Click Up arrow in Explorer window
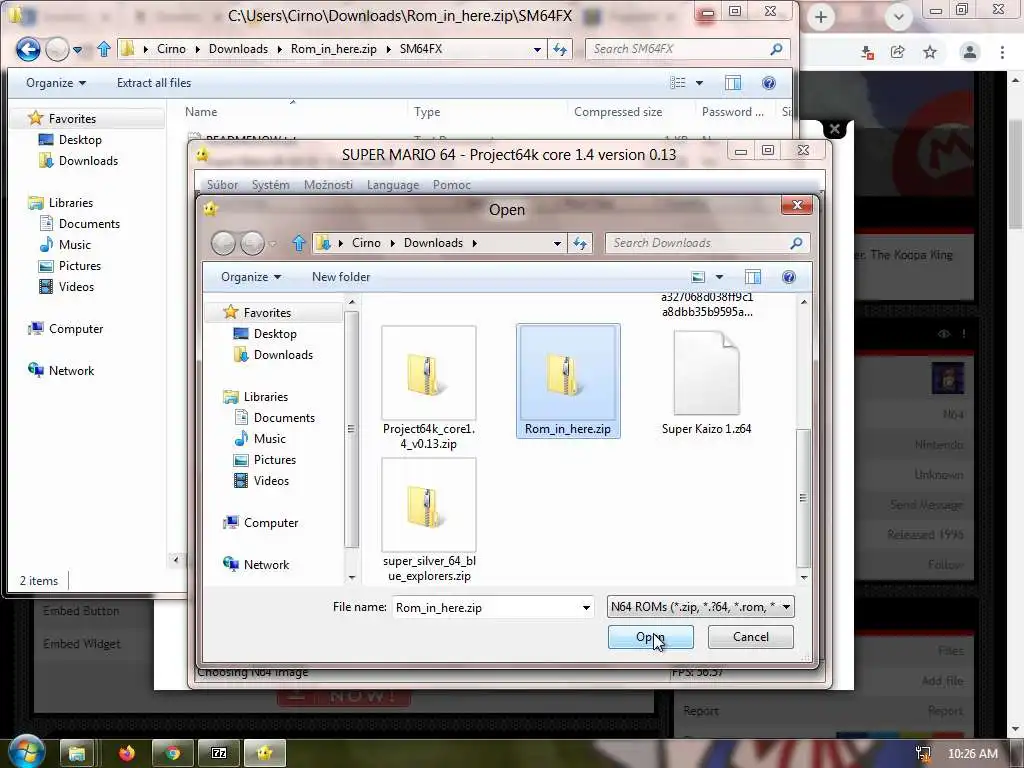The width and height of the screenshot is (1024, 768). pyautogui.click(x=103, y=49)
